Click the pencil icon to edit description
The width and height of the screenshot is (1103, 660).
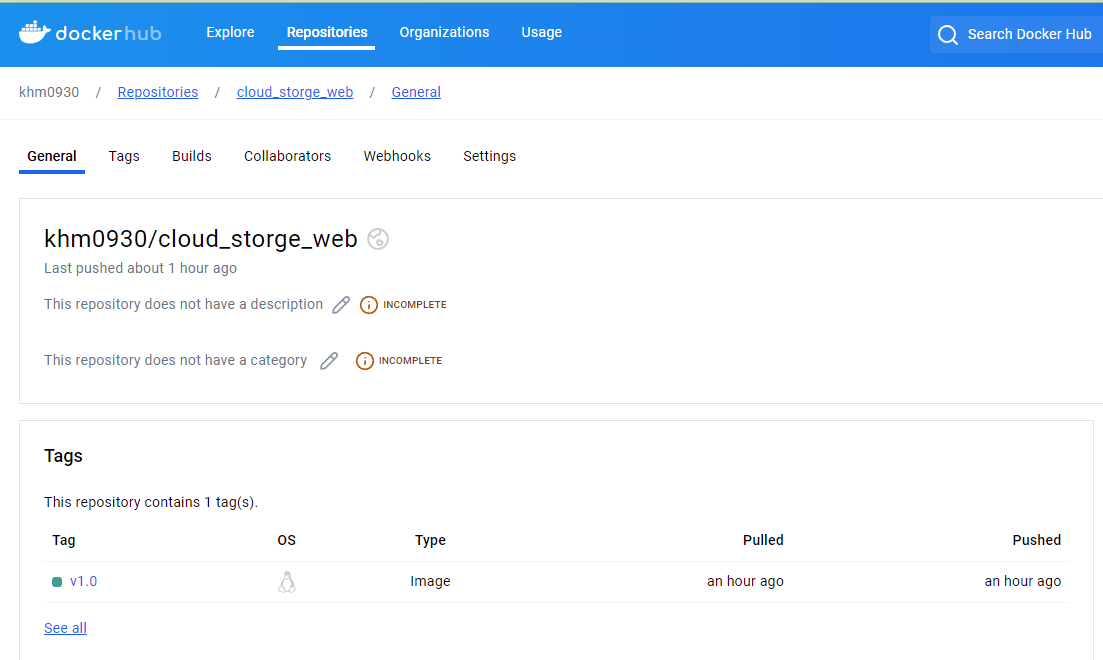pos(341,305)
